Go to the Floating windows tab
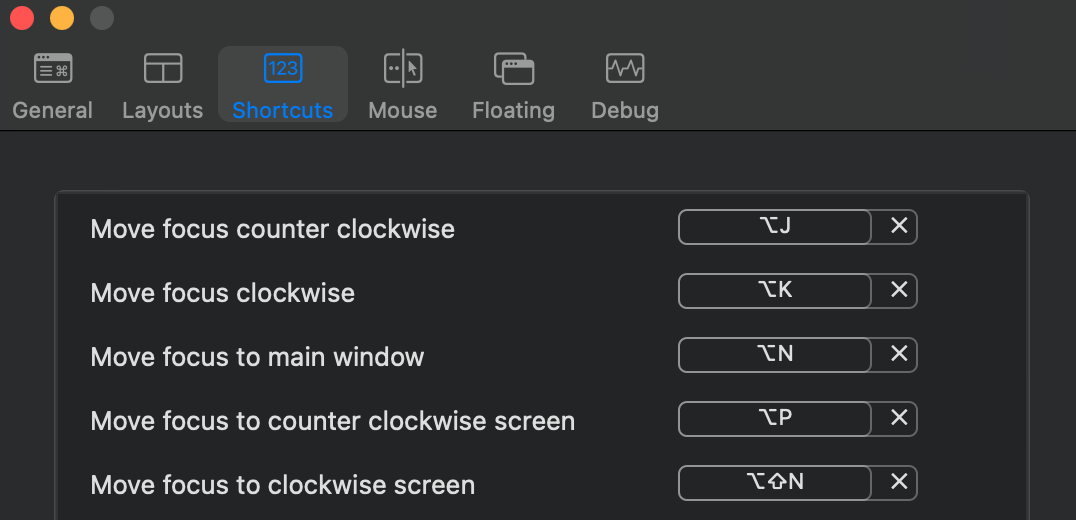Viewport: 1076px width, 520px height. coord(513,84)
